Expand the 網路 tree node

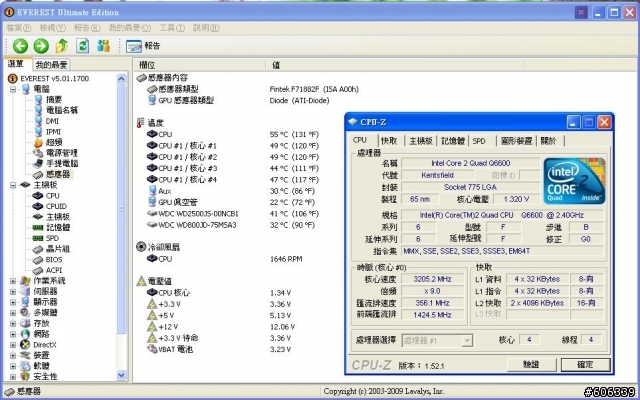(x=13, y=334)
